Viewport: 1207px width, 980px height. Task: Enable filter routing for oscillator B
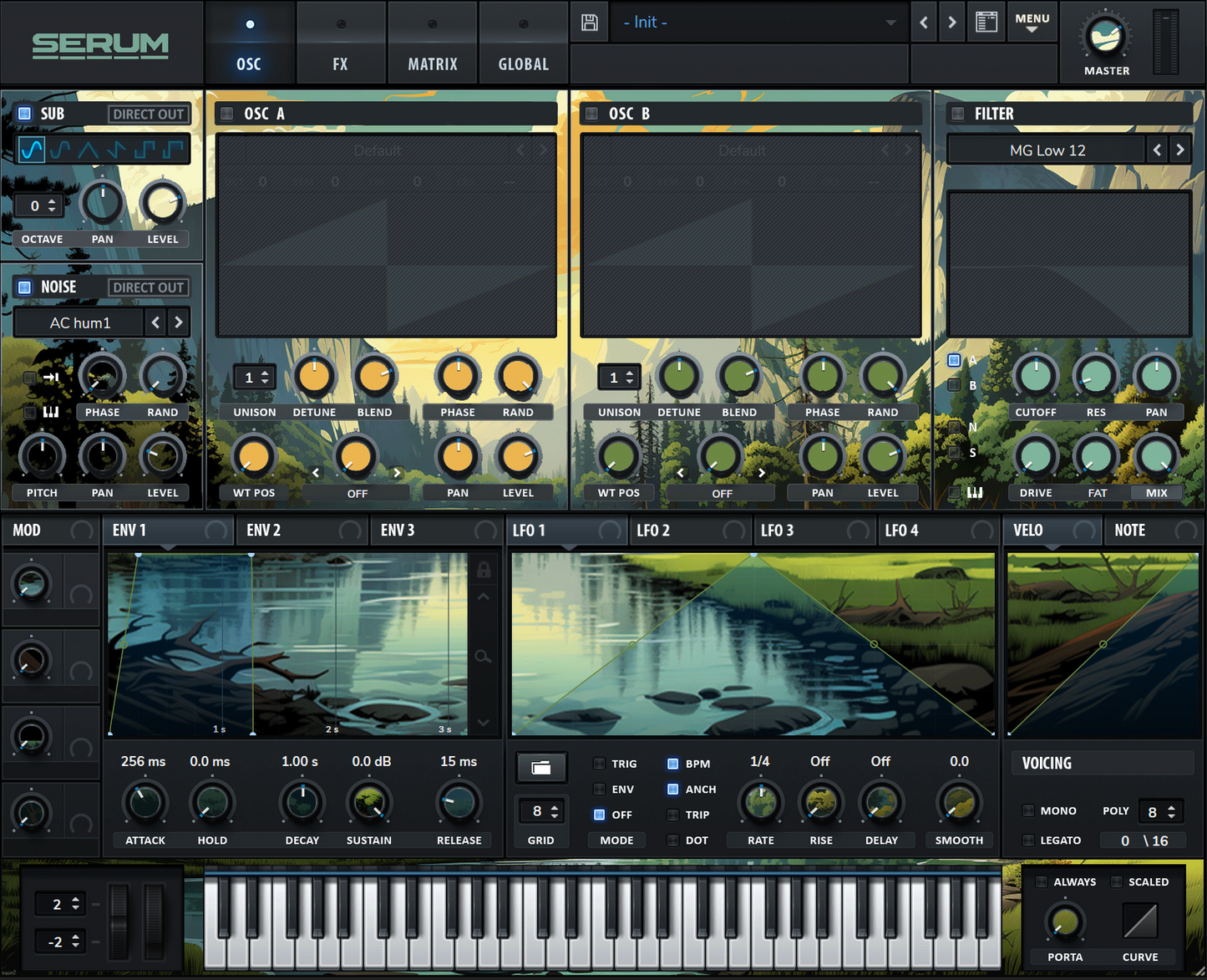pos(954,385)
